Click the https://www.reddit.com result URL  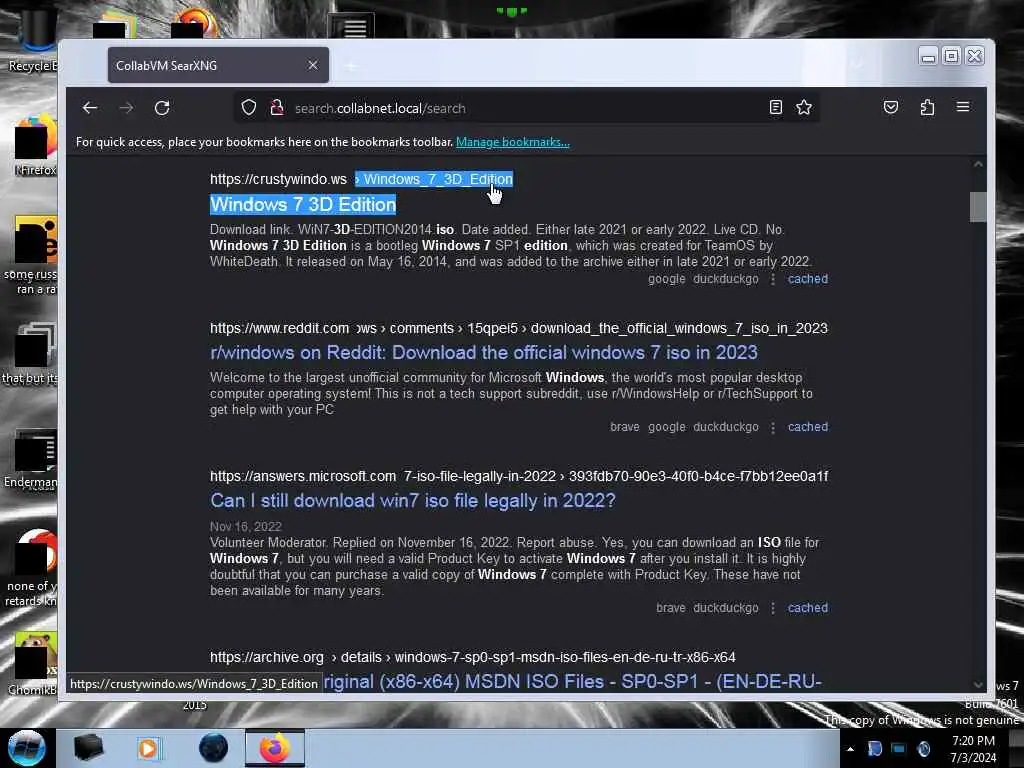click(280, 328)
